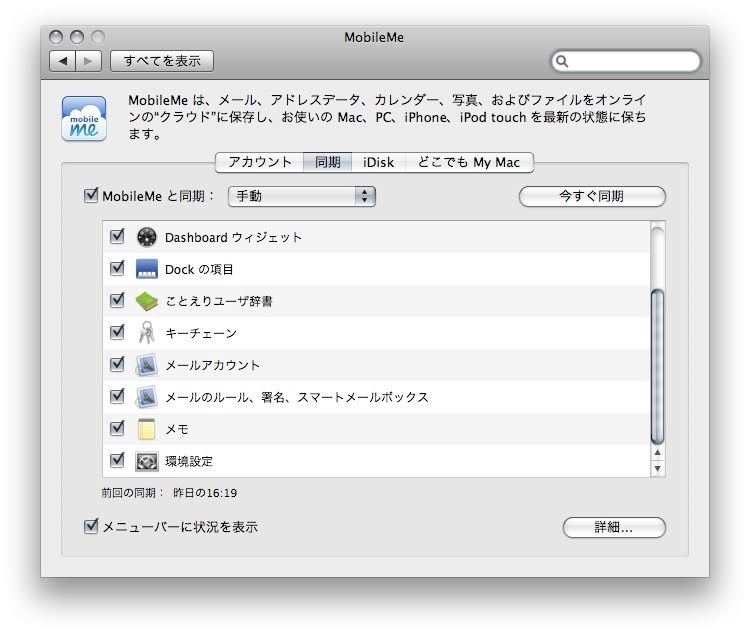Uncheck メールアカウント sync checkbox
The image size is (750, 633).
(117, 365)
